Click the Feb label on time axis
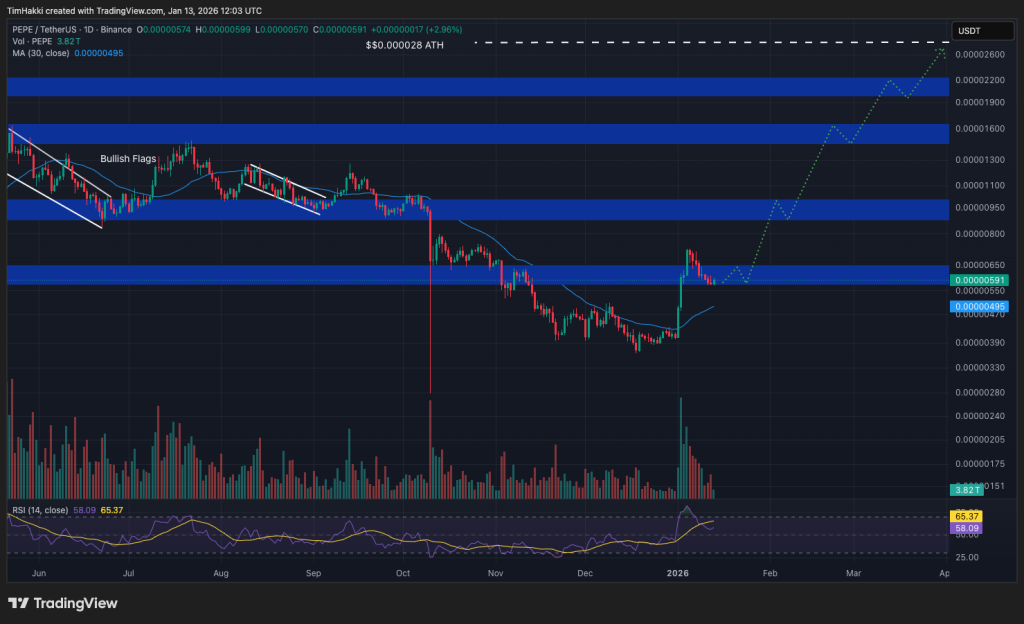The width and height of the screenshot is (1024, 624). [x=769, y=574]
